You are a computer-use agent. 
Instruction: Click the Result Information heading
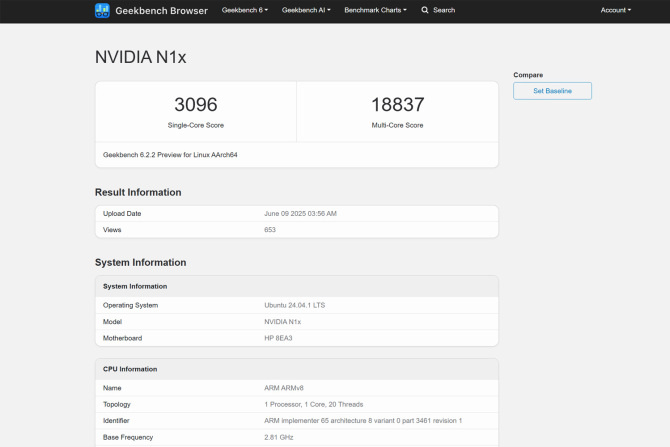point(138,192)
